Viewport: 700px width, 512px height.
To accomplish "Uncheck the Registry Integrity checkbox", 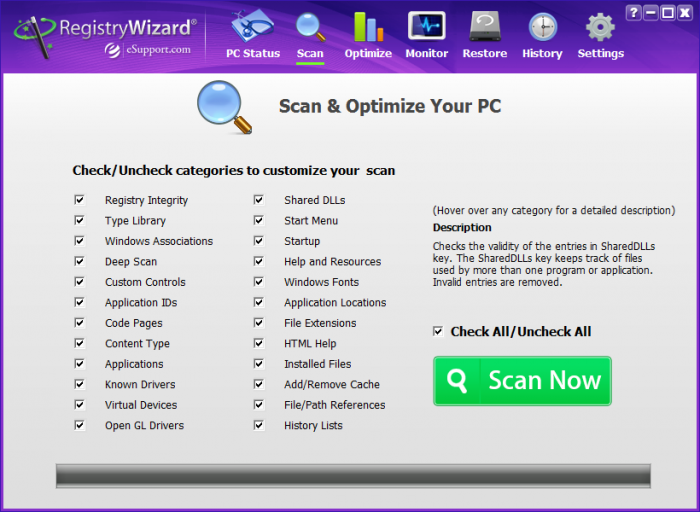I will (x=79, y=200).
